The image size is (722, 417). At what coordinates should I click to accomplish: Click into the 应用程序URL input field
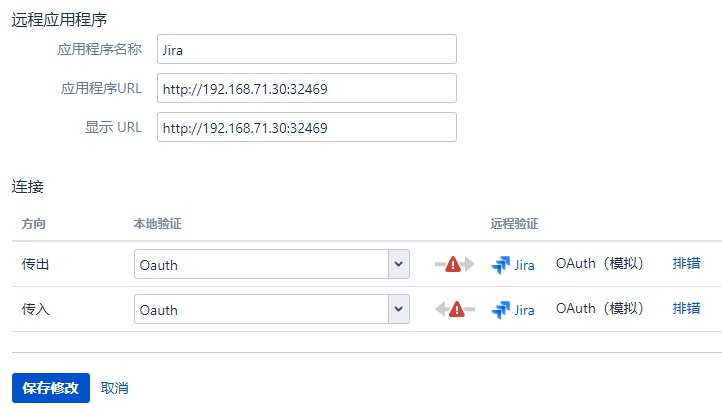[306, 88]
